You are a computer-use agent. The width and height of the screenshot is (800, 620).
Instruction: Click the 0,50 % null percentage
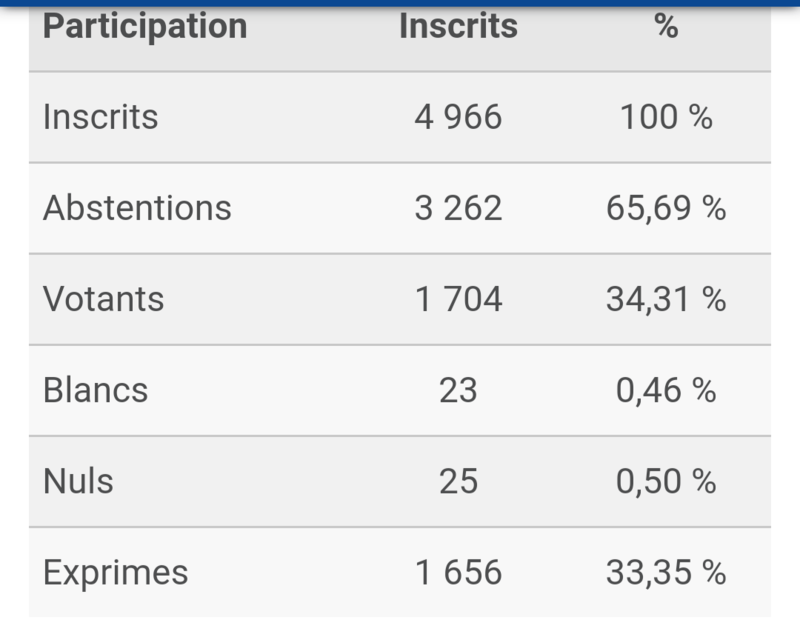[x=666, y=481]
